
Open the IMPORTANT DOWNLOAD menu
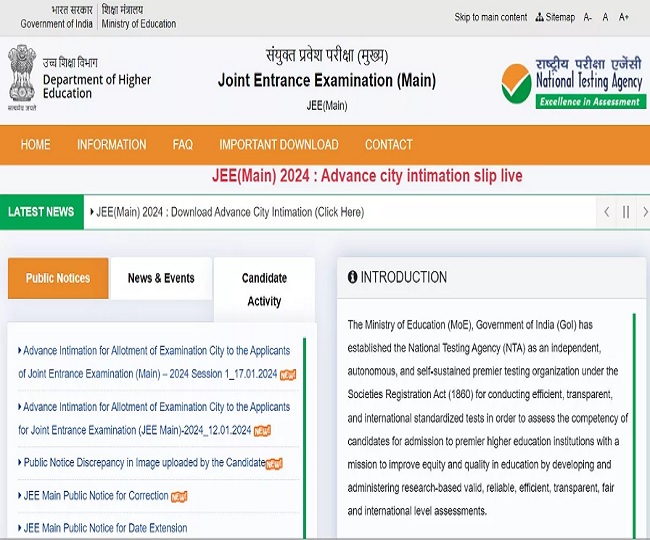pyautogui.click(x=279, y=145)
